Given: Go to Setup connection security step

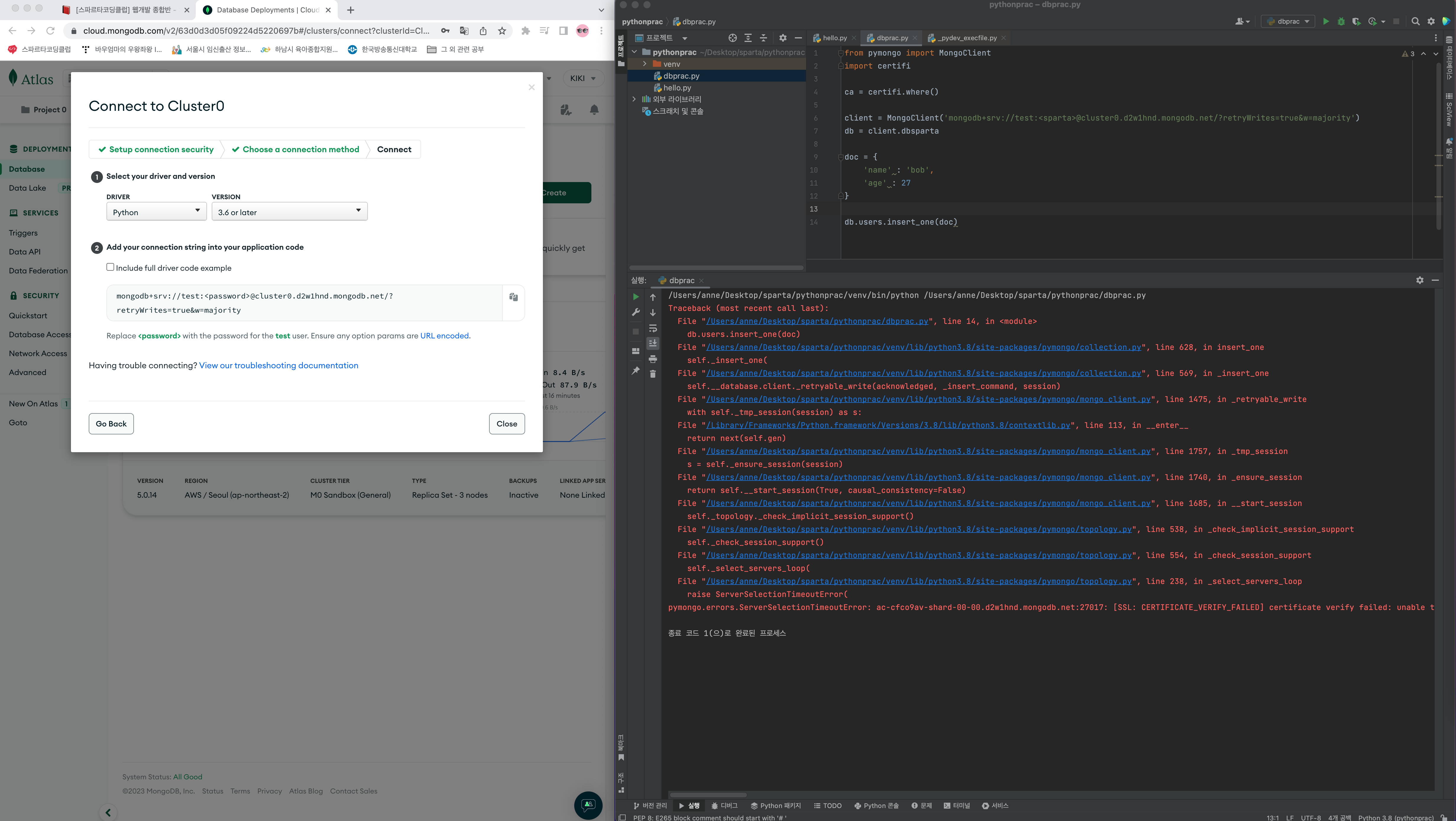Looking at the screenshot, I should 156,149.
